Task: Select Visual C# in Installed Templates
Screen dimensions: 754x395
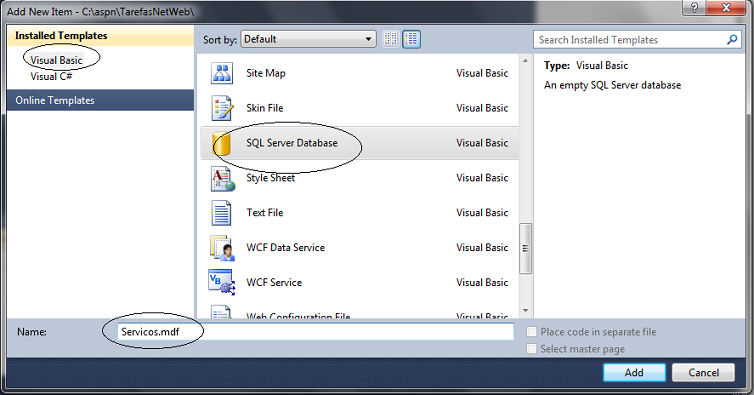Action: (x=51, y=76)
